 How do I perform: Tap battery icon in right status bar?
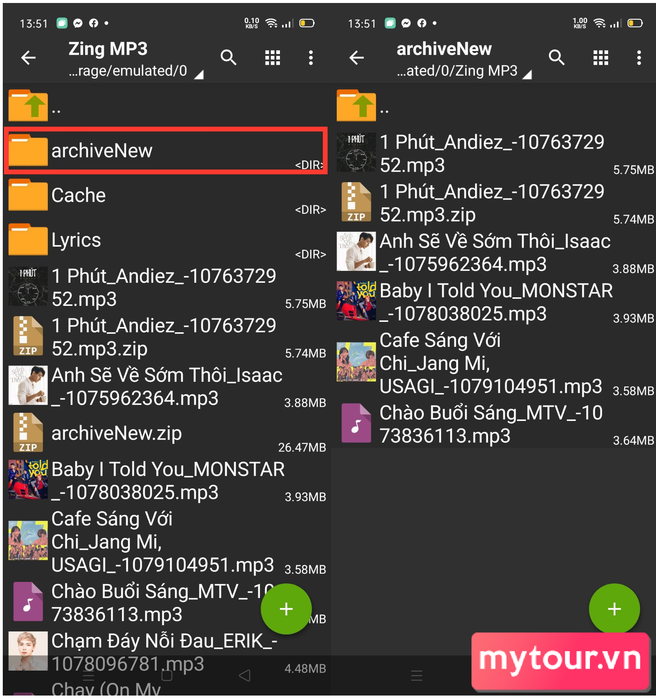pos(635,23)
